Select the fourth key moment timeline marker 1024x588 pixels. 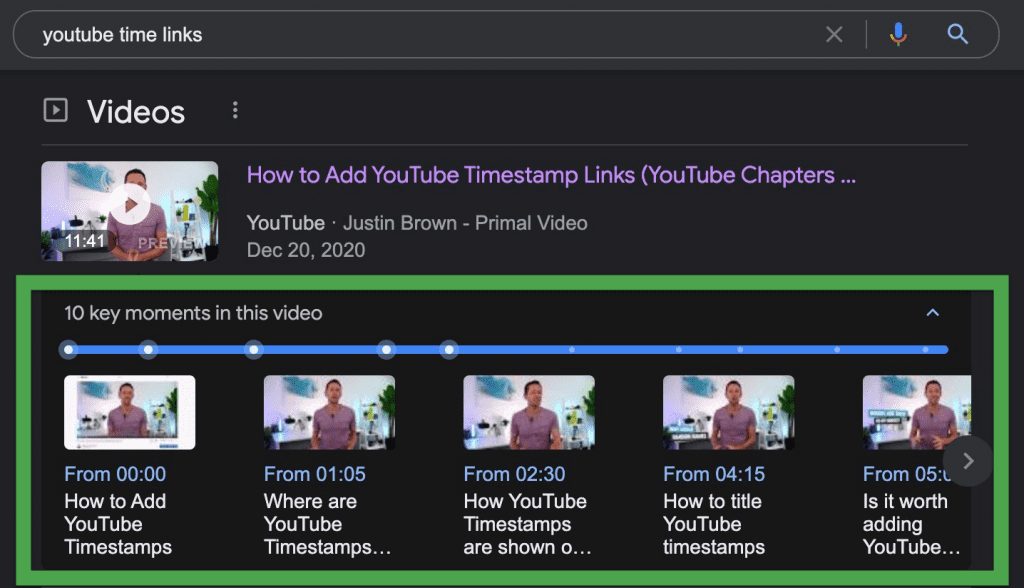coord(387,350)
